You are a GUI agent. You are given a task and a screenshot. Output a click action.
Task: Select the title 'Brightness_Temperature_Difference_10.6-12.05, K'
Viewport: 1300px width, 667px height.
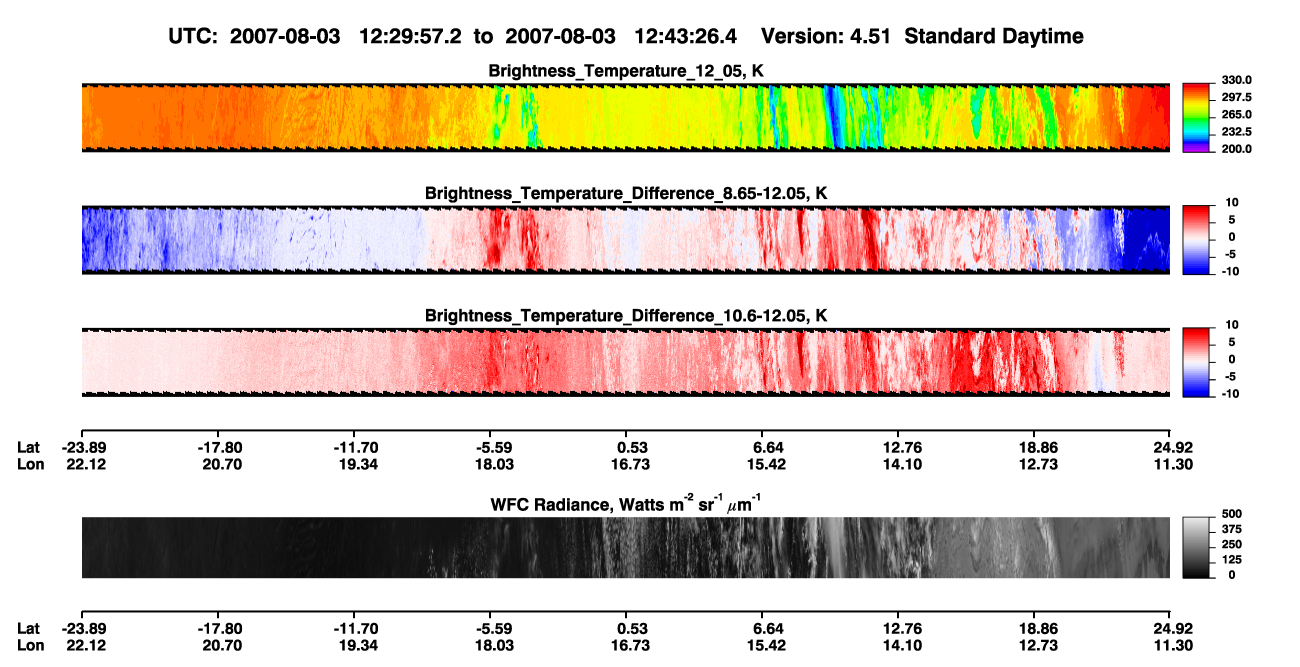point(626,315)
